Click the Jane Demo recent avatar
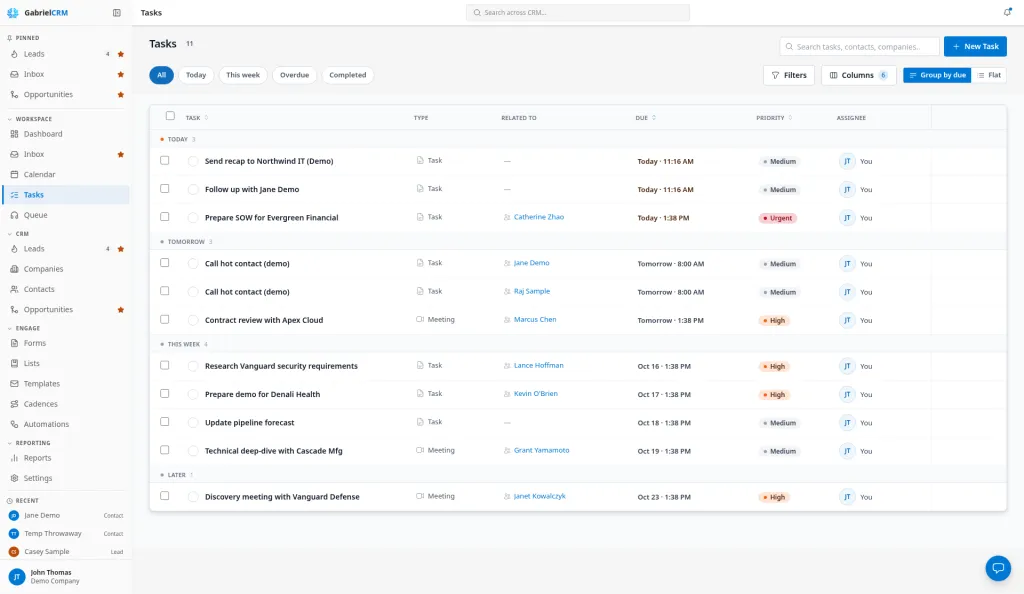 point(14,516)
